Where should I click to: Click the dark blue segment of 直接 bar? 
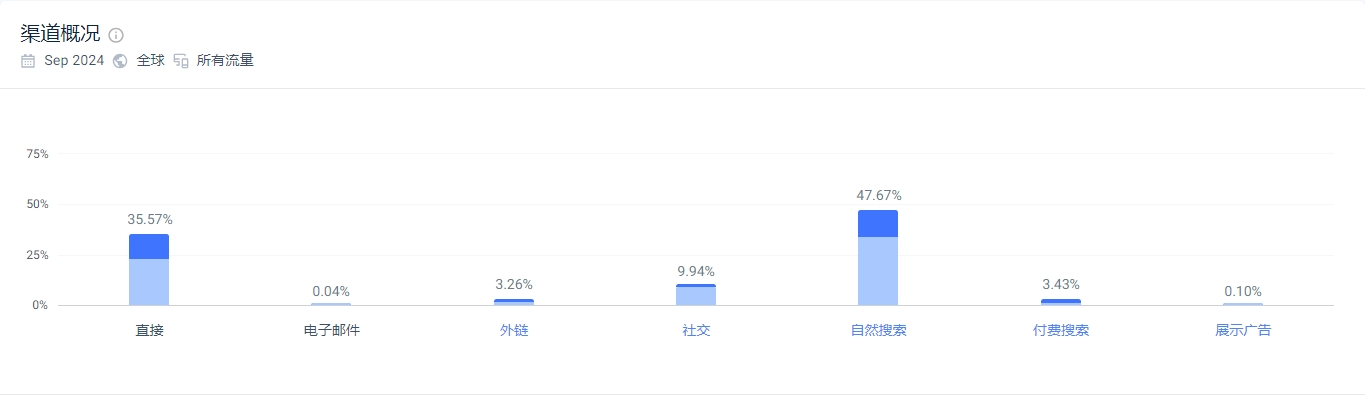(149, 247)
